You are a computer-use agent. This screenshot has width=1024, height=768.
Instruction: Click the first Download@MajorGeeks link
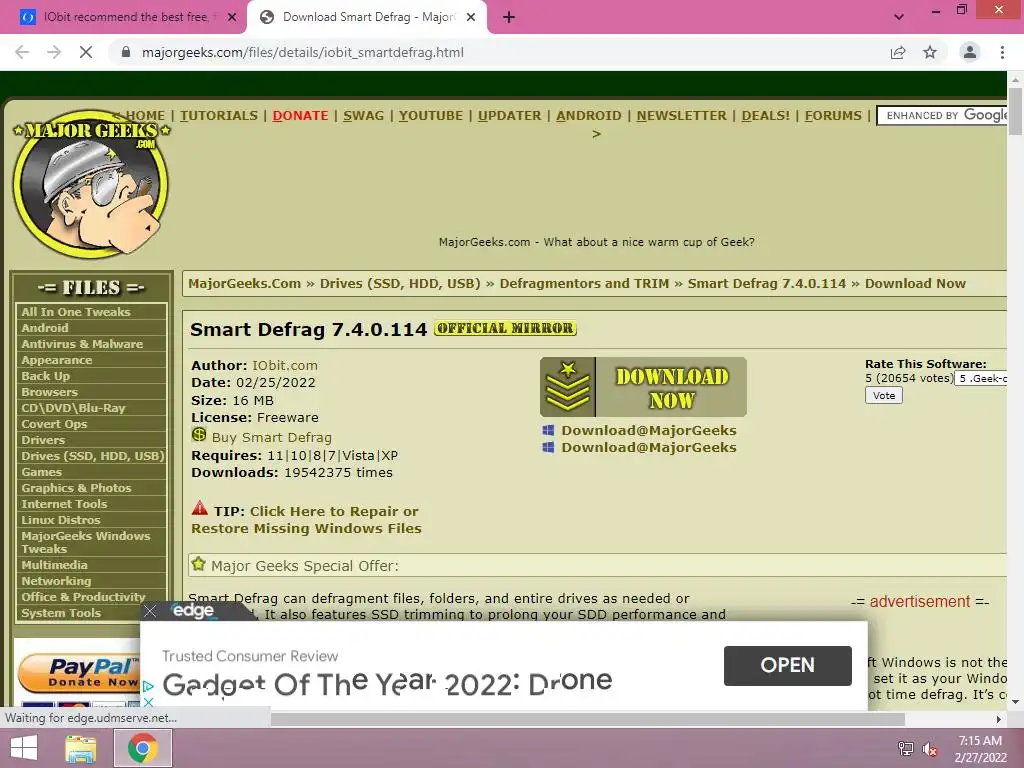(648, 430)
